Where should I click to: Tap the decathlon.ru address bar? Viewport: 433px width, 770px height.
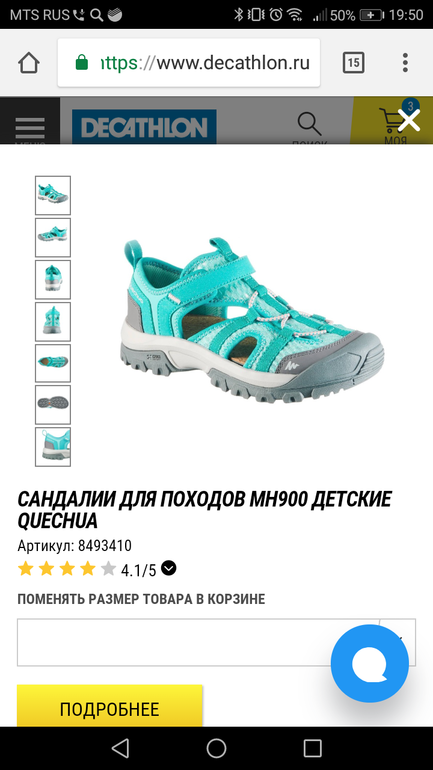pos(189,63)
